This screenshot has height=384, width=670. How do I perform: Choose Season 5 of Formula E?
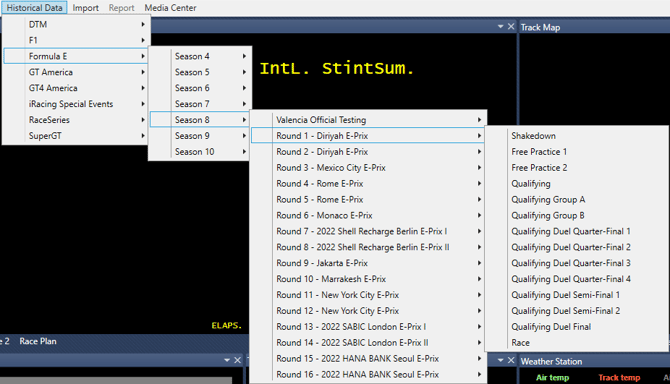pyautogui.click(x=200, y=72)
